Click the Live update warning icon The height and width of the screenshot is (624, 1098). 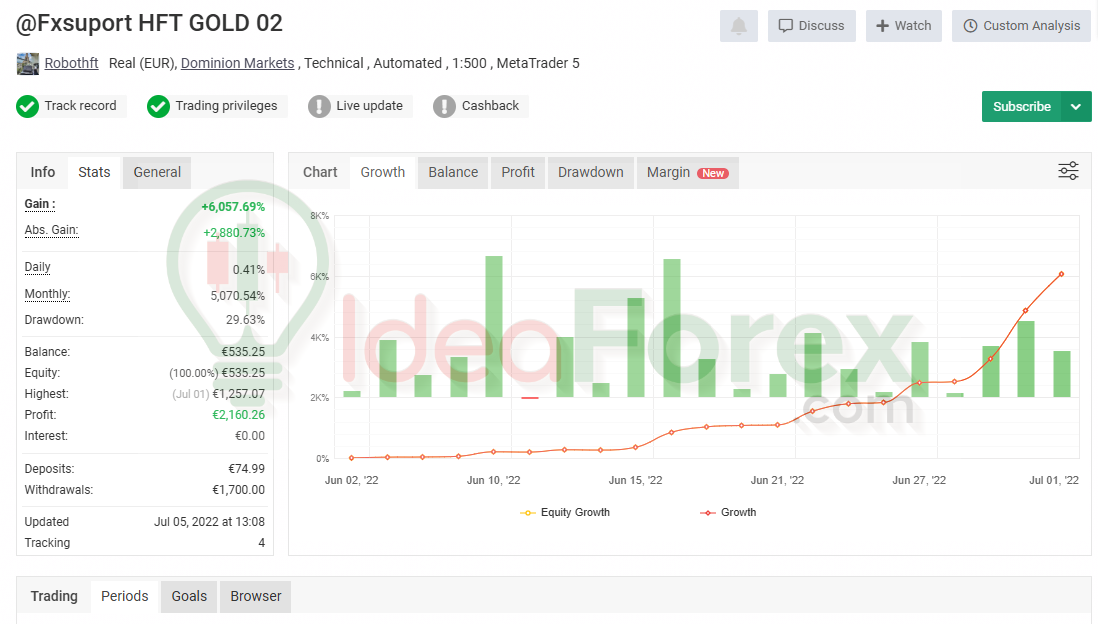319,106
